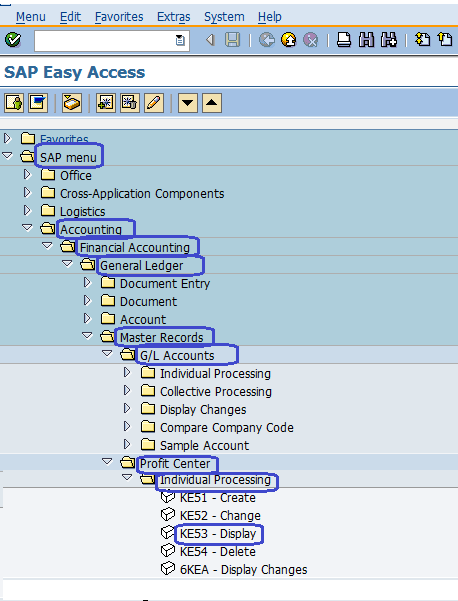Screen dimensions: 458x601
Task: Expand the Favorites tree node
Action: pos(7,138)
